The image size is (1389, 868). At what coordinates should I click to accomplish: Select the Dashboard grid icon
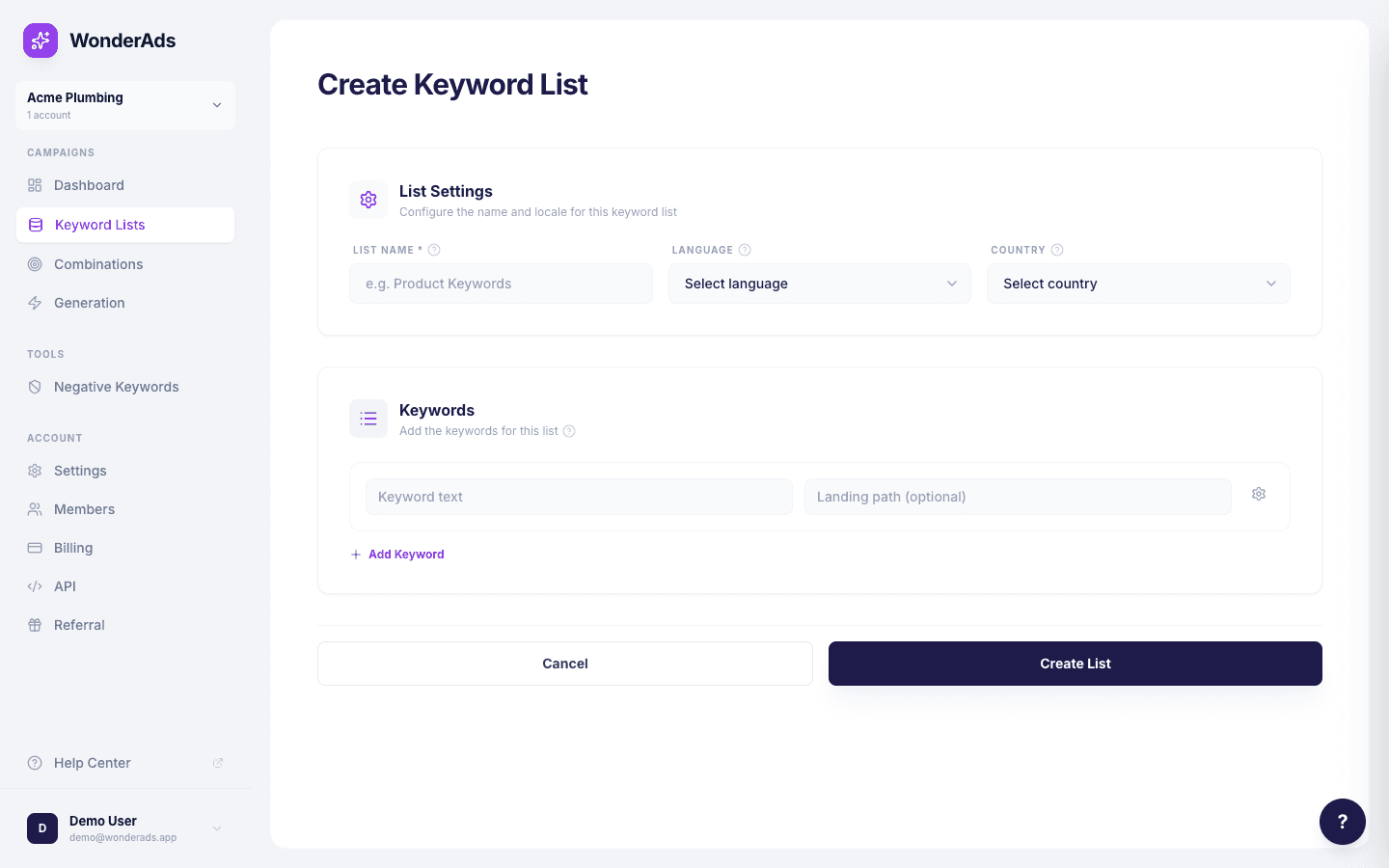[x=35, y=185]
